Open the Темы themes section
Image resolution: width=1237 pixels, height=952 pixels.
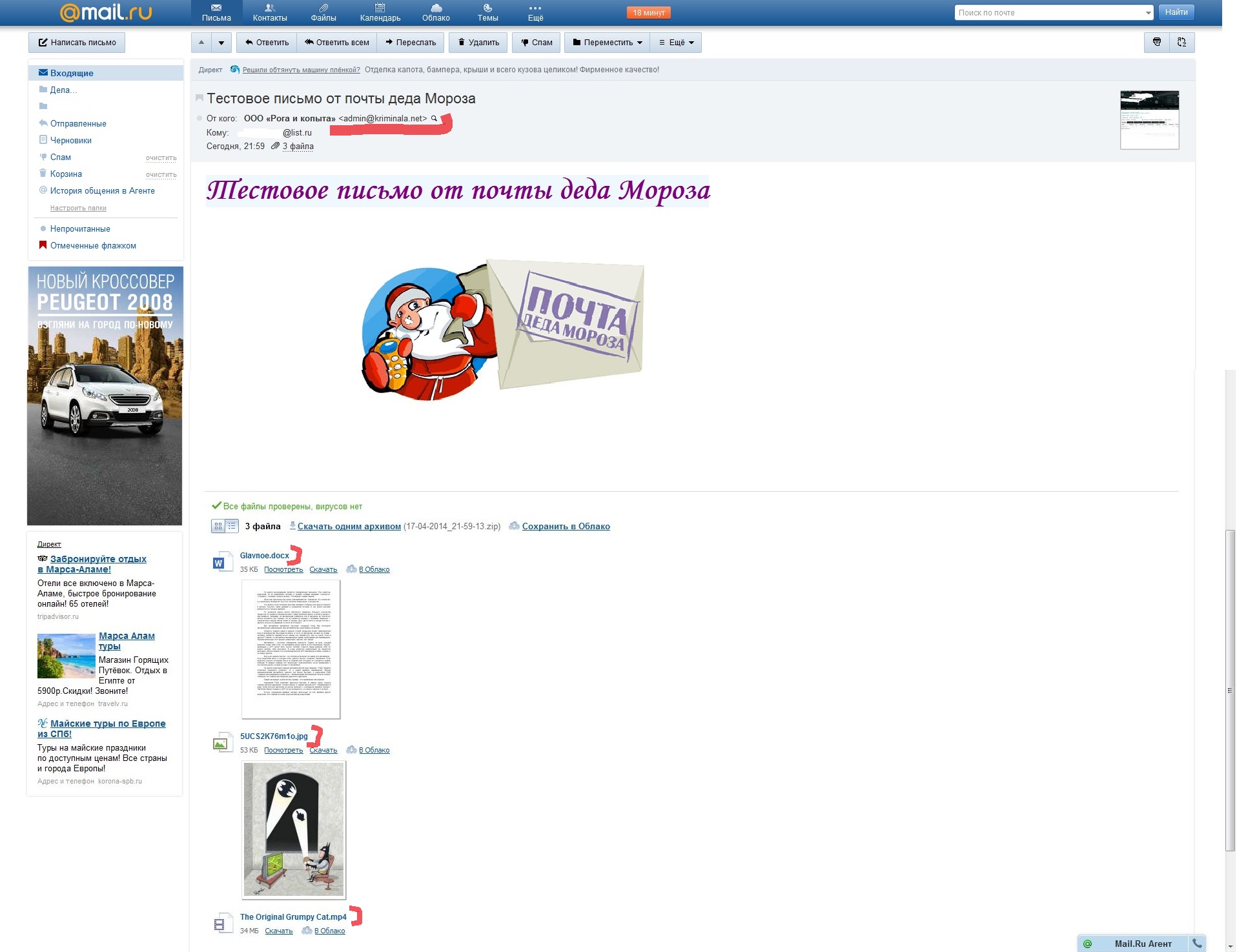coord(487,12)
